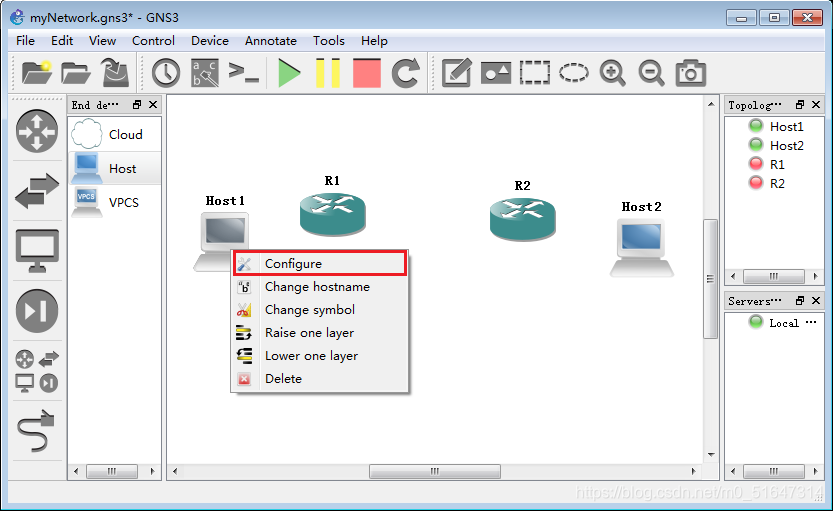Click End devices scrollbar left arrow
833x511 pixels.
[x=76, y=471]
